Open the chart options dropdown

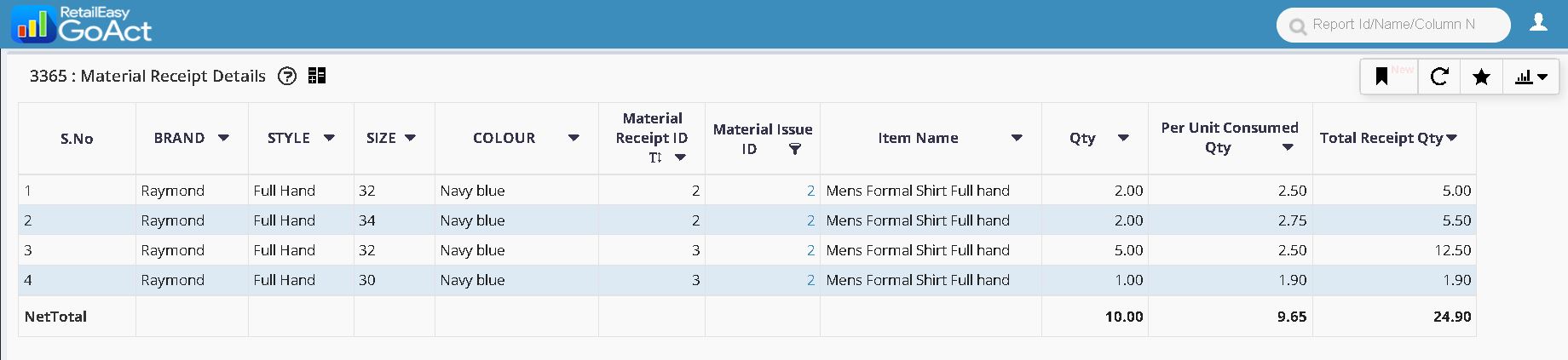(1531, 77)
